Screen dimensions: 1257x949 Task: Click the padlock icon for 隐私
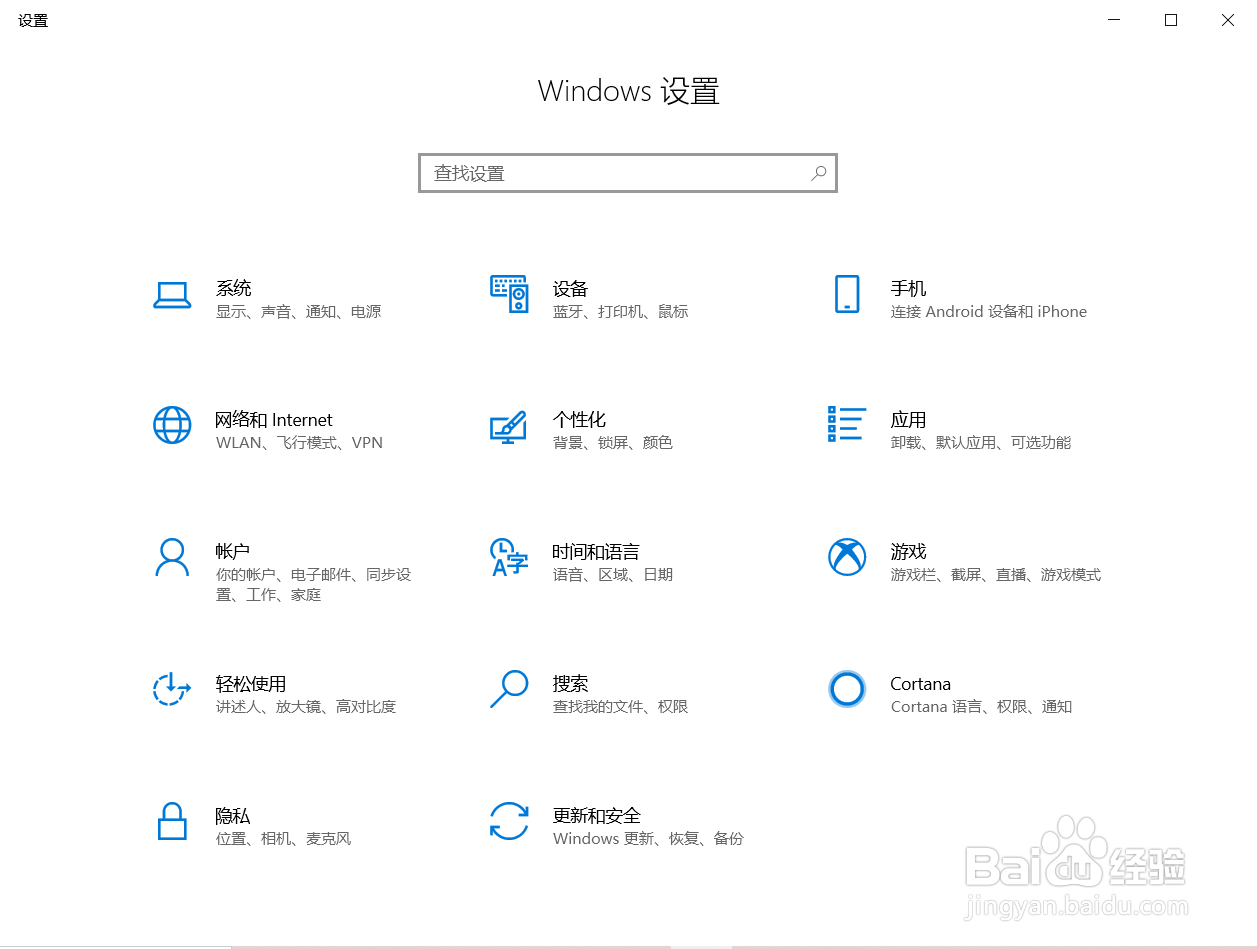click(172, 821)
